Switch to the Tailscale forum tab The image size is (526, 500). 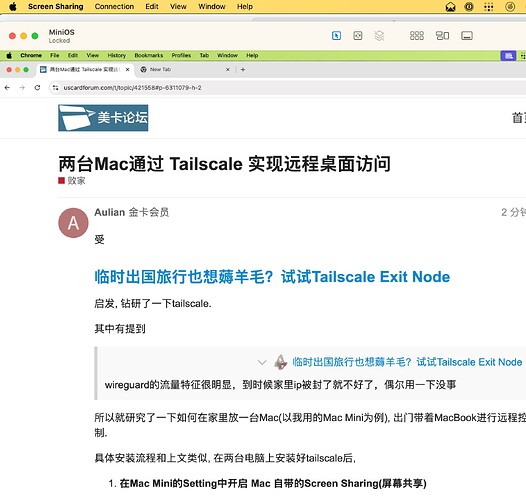[84, 69]
